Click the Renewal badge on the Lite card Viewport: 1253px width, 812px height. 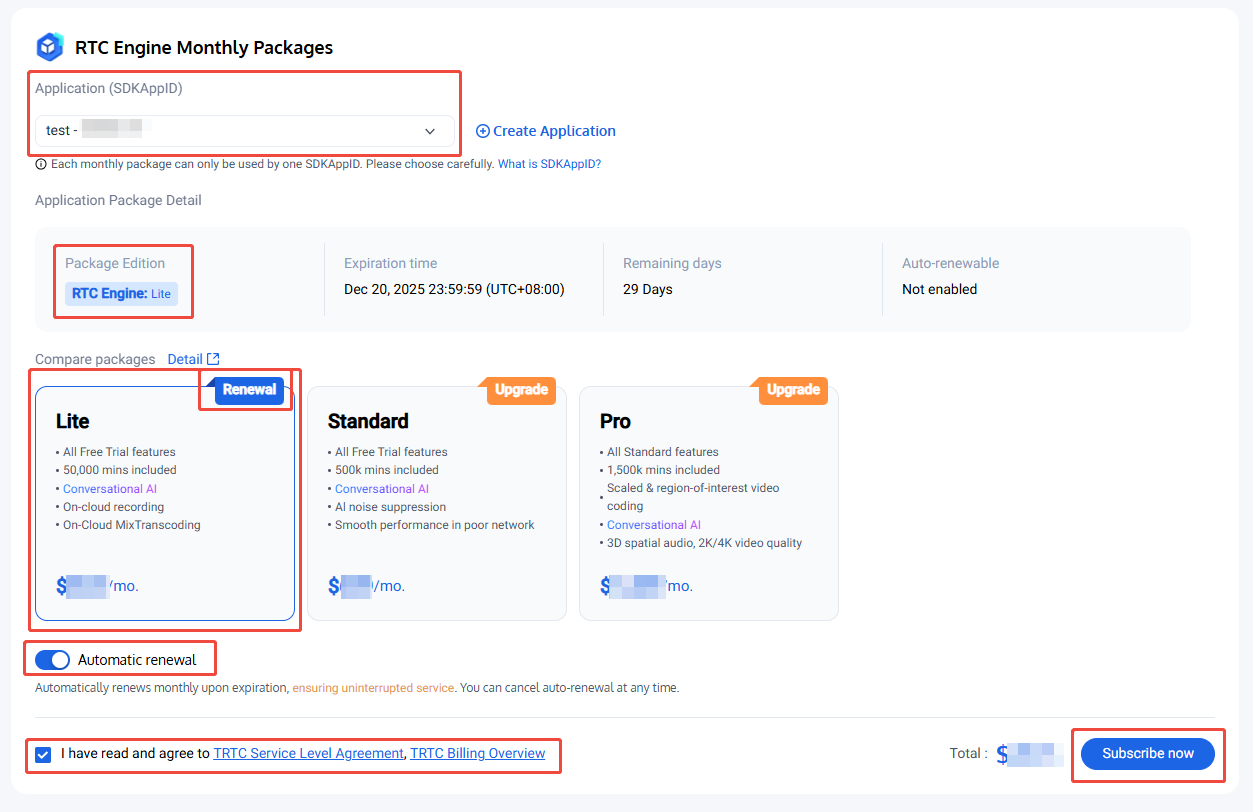[249, 389]
